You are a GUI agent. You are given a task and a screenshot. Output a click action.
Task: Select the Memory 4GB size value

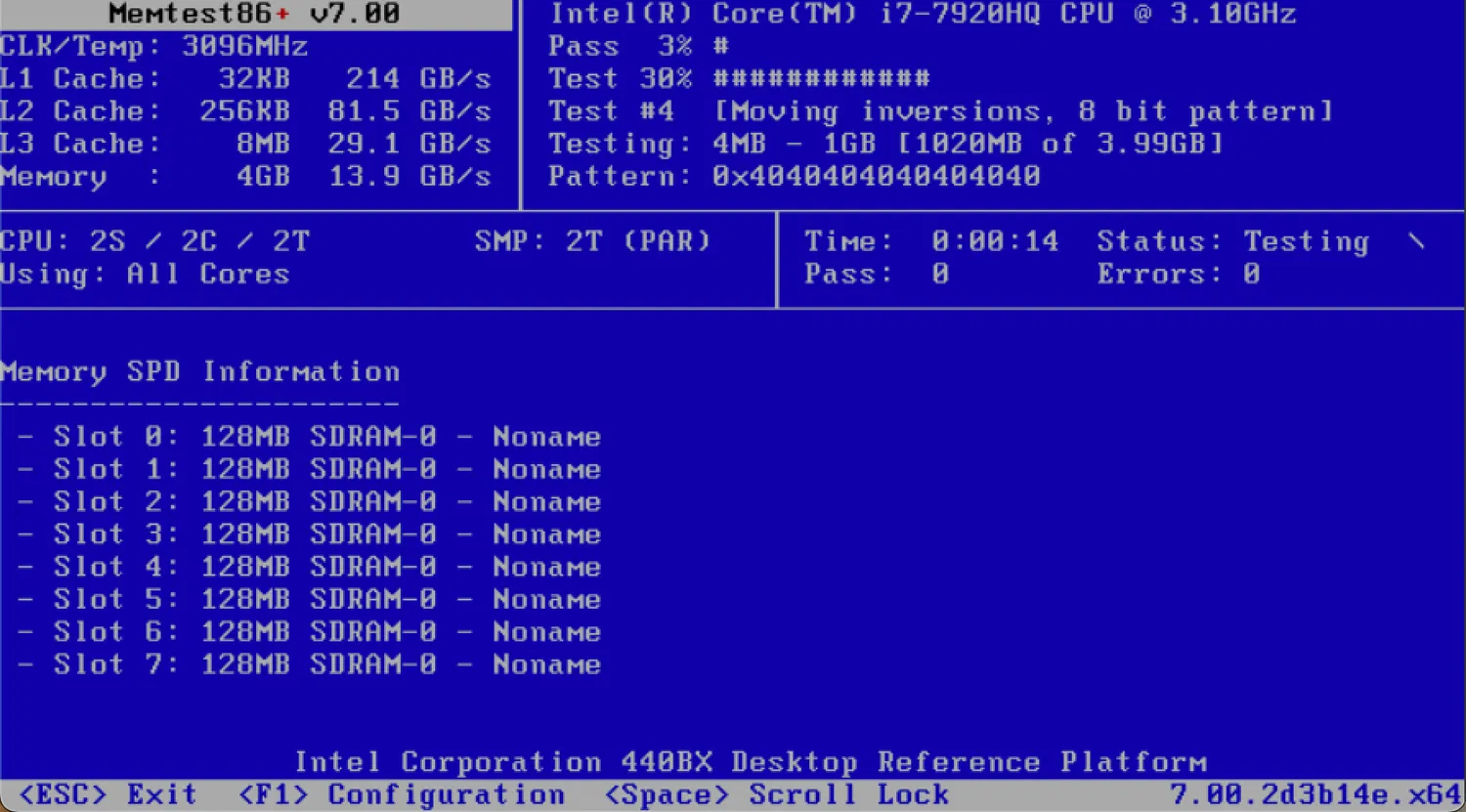(264, 177)
